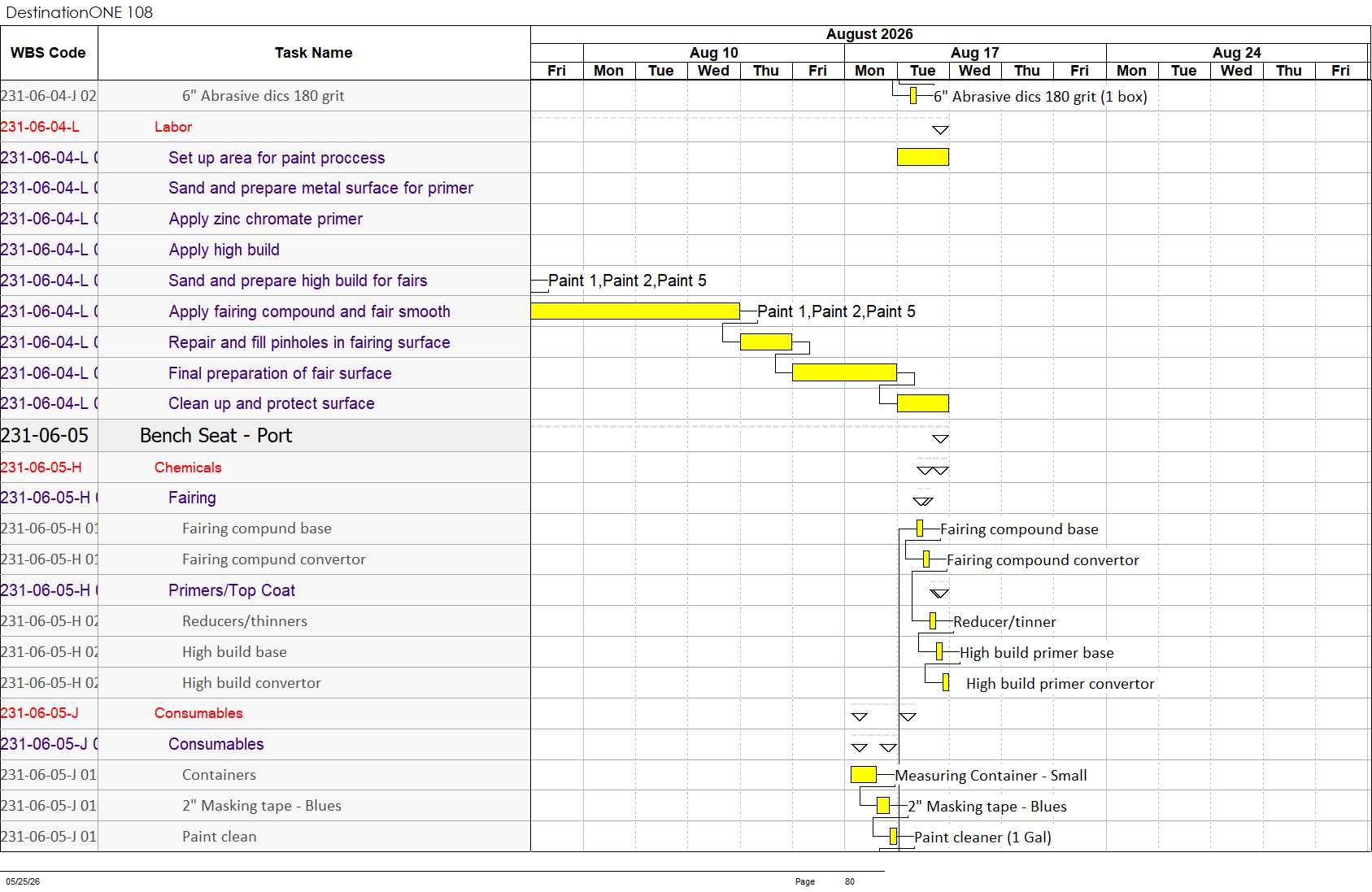
Task: Click the Gantt bar for Set up area for paint proccess
Action: click(922, 157)
